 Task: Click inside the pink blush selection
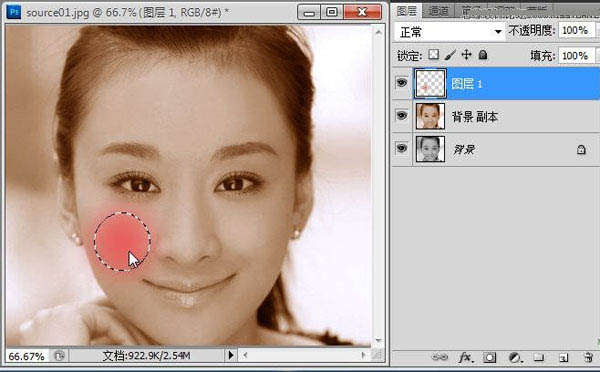coord(122,241)
